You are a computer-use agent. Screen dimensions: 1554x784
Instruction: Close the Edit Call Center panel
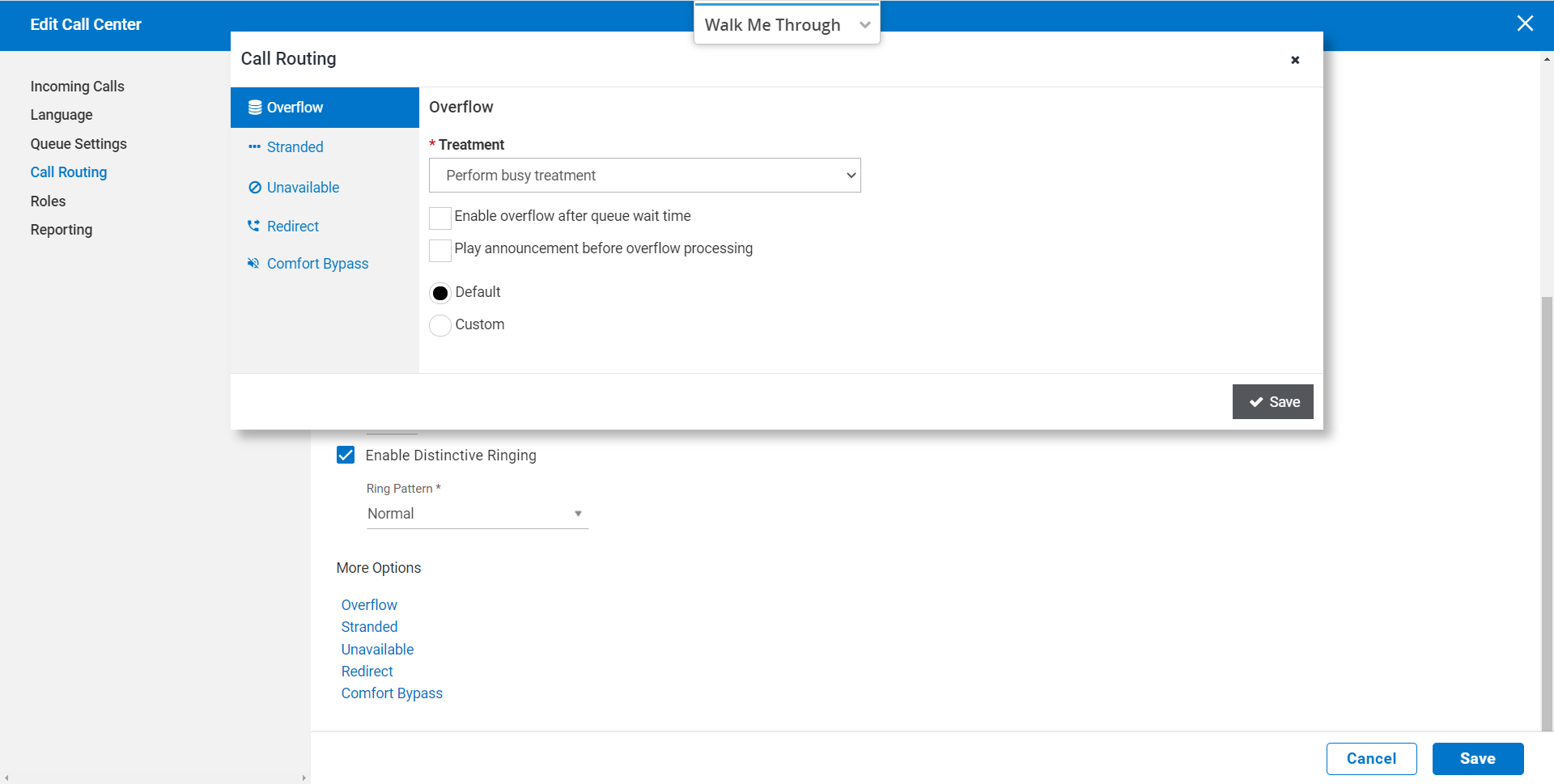click(x=1525, y=23)
